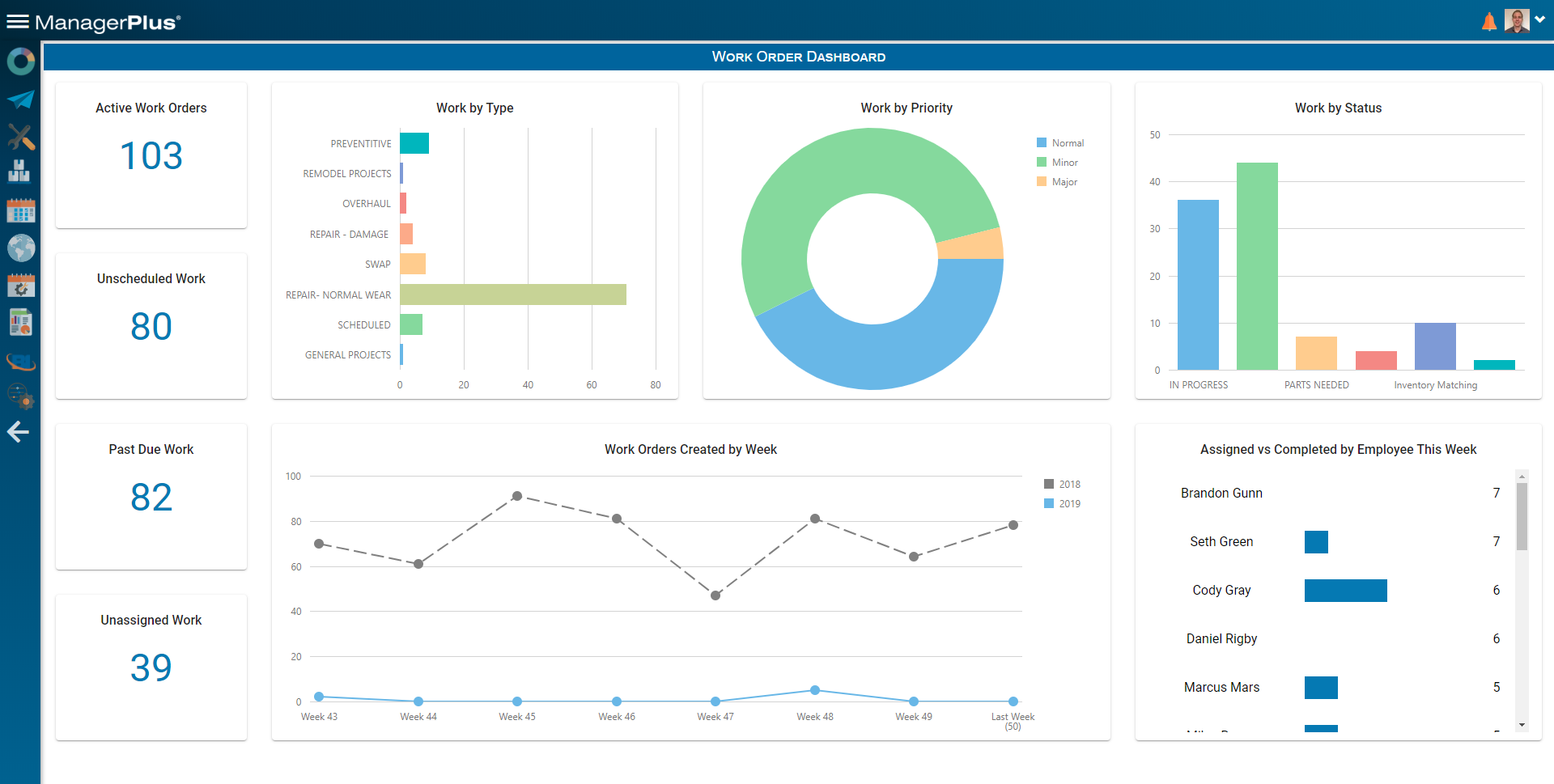Select the globe map icon
Screen dimensions: 1554x784
point(20,248)
